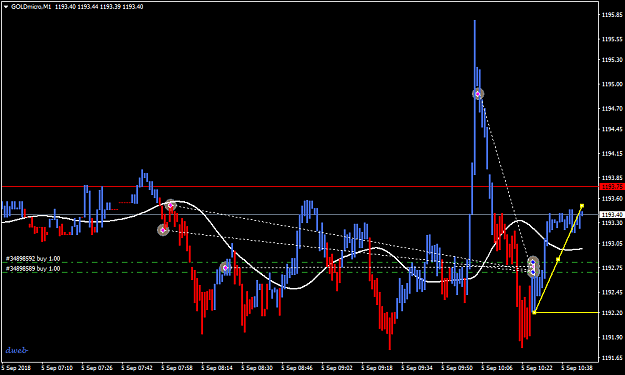The height and width of the screenshot is (375, 625).
Task: Select the order label #34898592 buy 1.00
Action: click(33, 259)
